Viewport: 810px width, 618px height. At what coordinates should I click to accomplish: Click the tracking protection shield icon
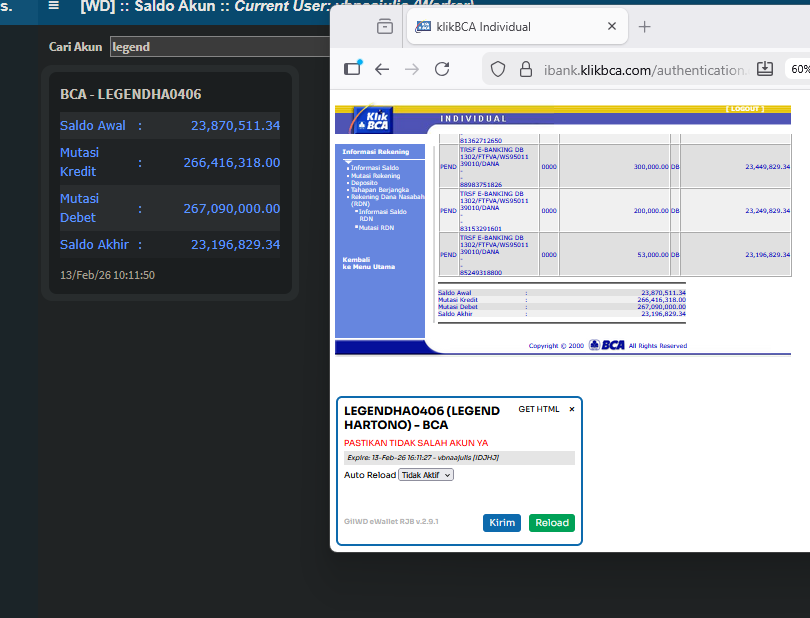(497, 69)
